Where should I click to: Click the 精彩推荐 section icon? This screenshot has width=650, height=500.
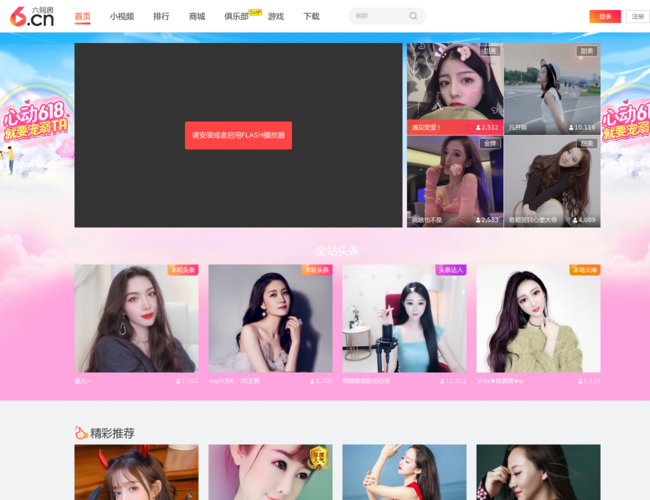[81, 433]
